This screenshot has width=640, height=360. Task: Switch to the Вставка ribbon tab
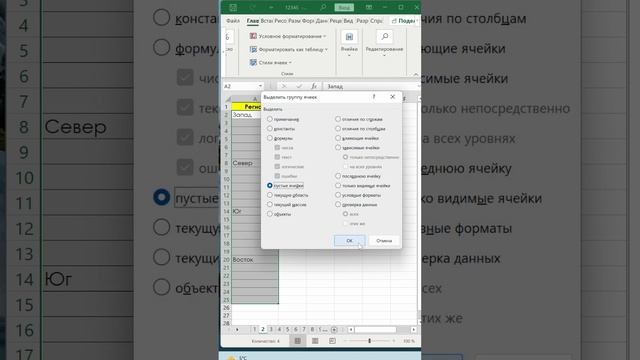[267, 20]
